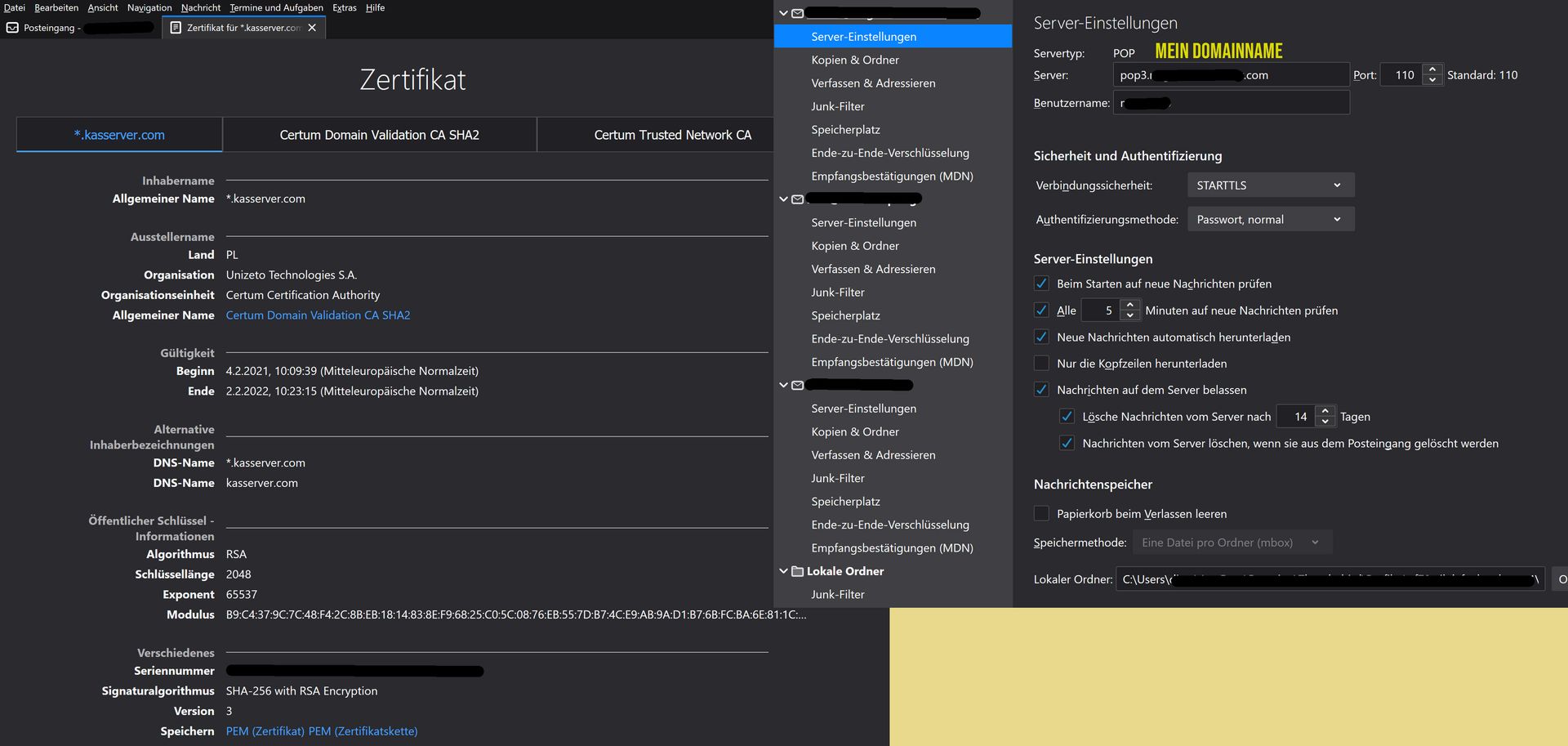Click the certificate tab document icon

pos(176,28)
